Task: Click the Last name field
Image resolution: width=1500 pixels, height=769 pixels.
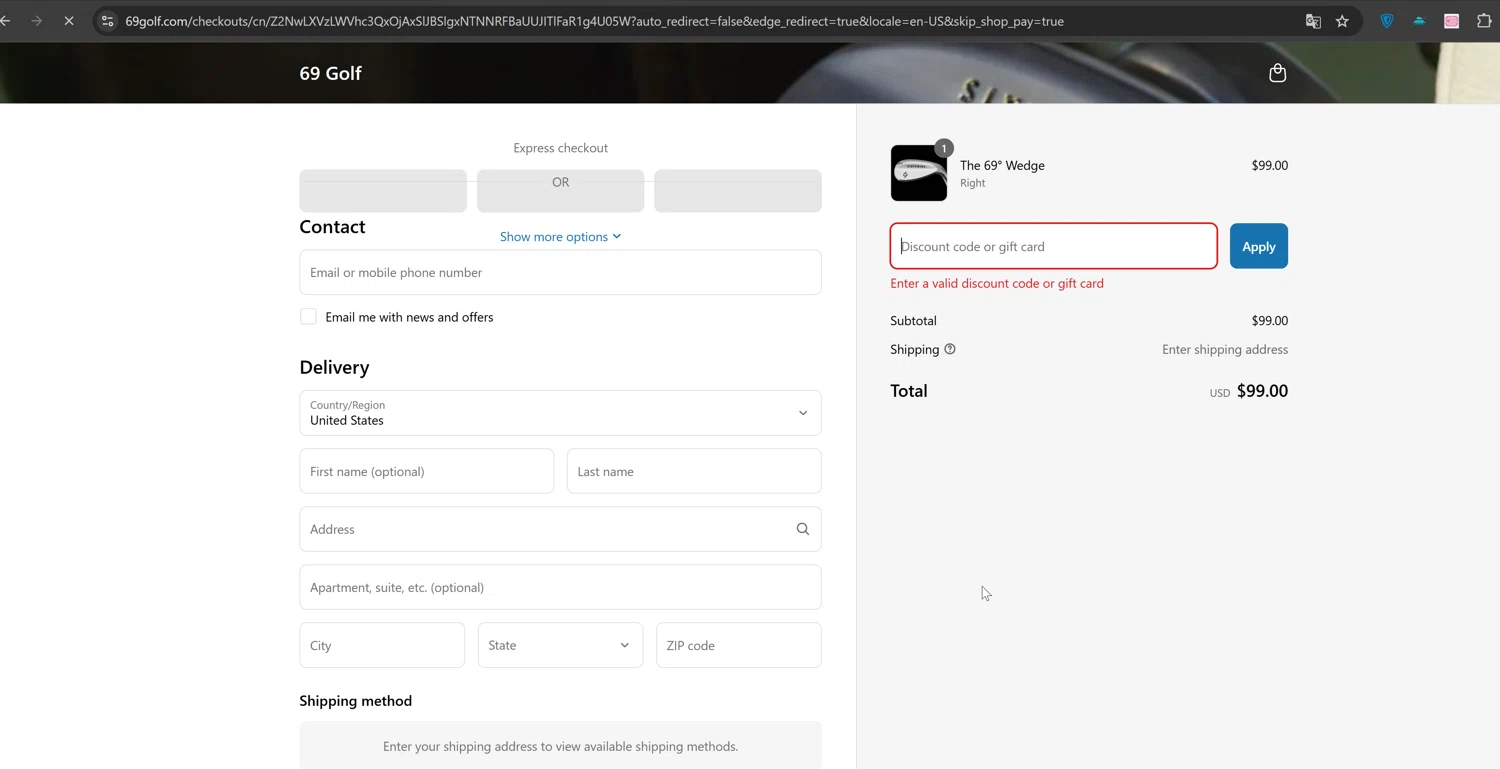Action: 694,471
